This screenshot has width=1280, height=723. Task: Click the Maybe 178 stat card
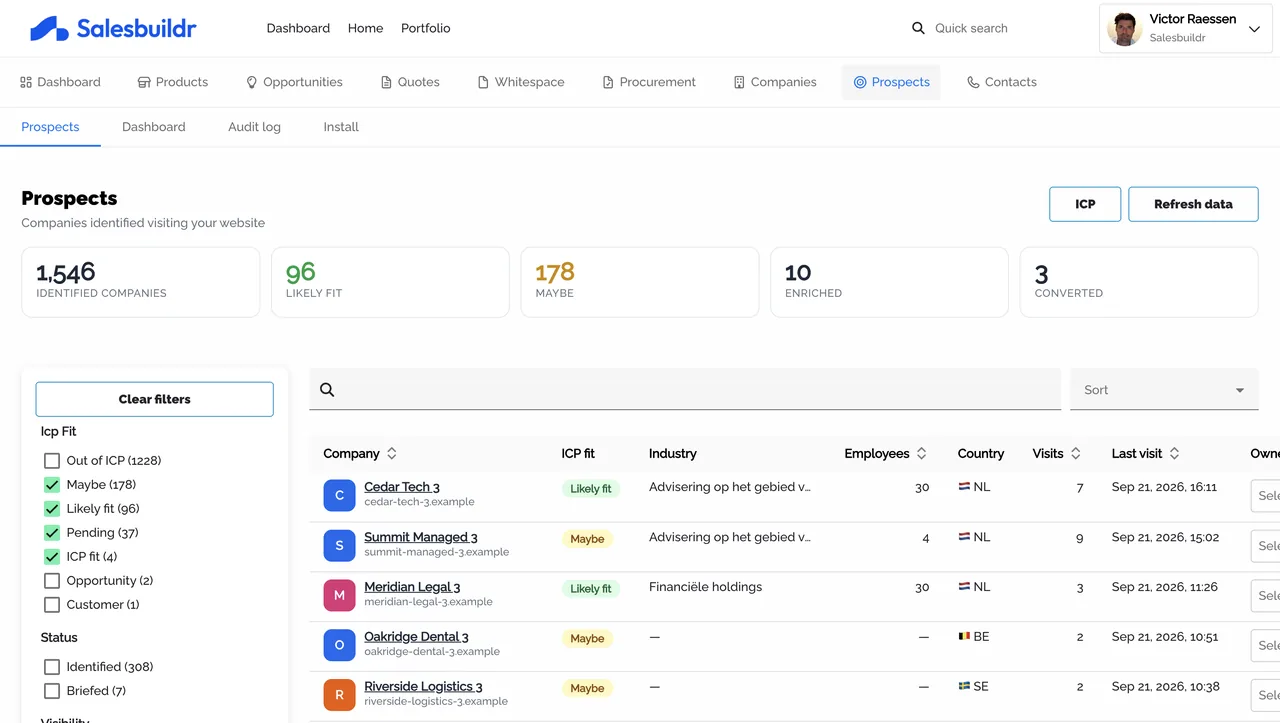pos(640,282)
